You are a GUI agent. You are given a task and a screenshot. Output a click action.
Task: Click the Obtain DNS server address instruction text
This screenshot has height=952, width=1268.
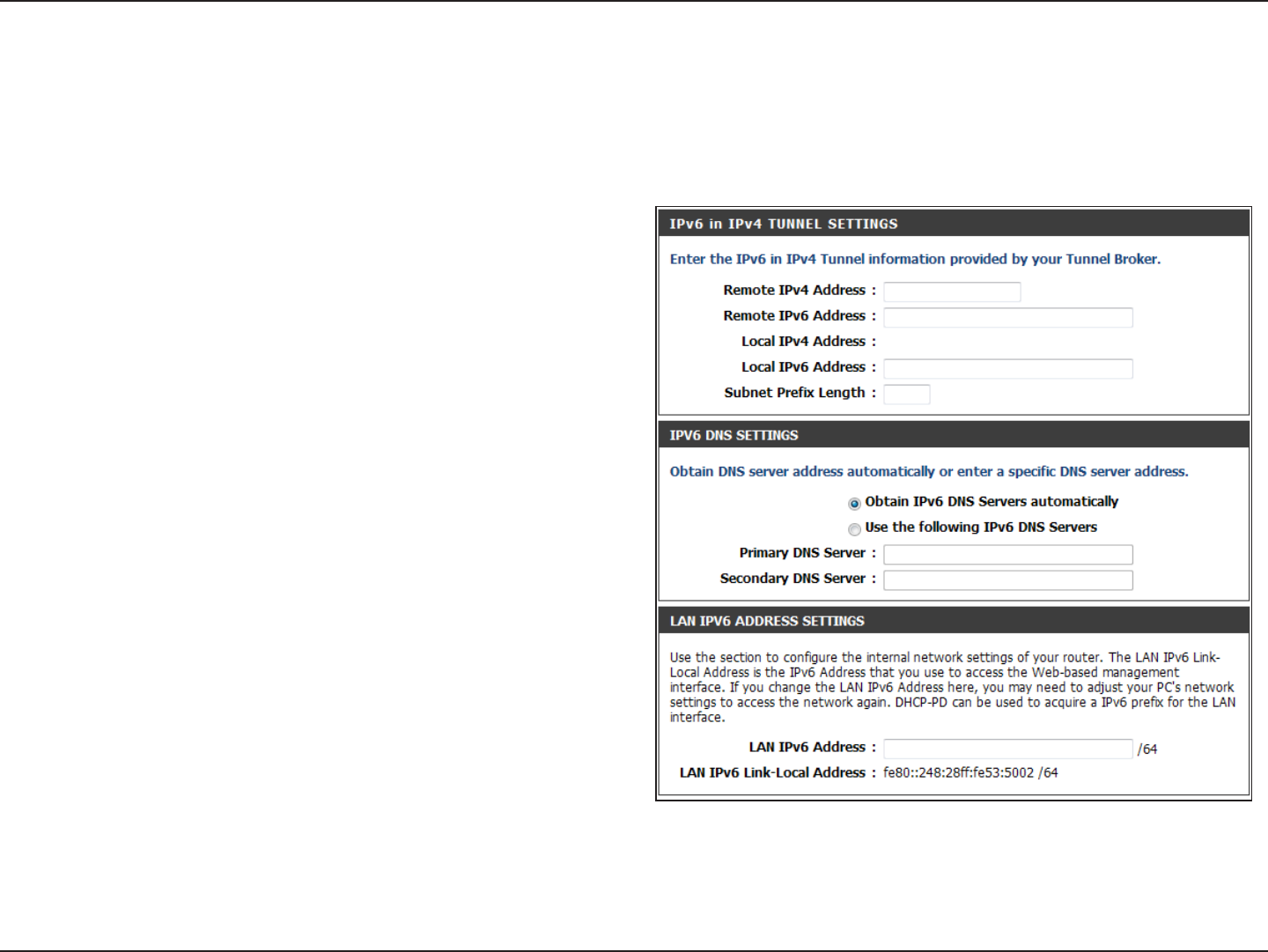929,471
